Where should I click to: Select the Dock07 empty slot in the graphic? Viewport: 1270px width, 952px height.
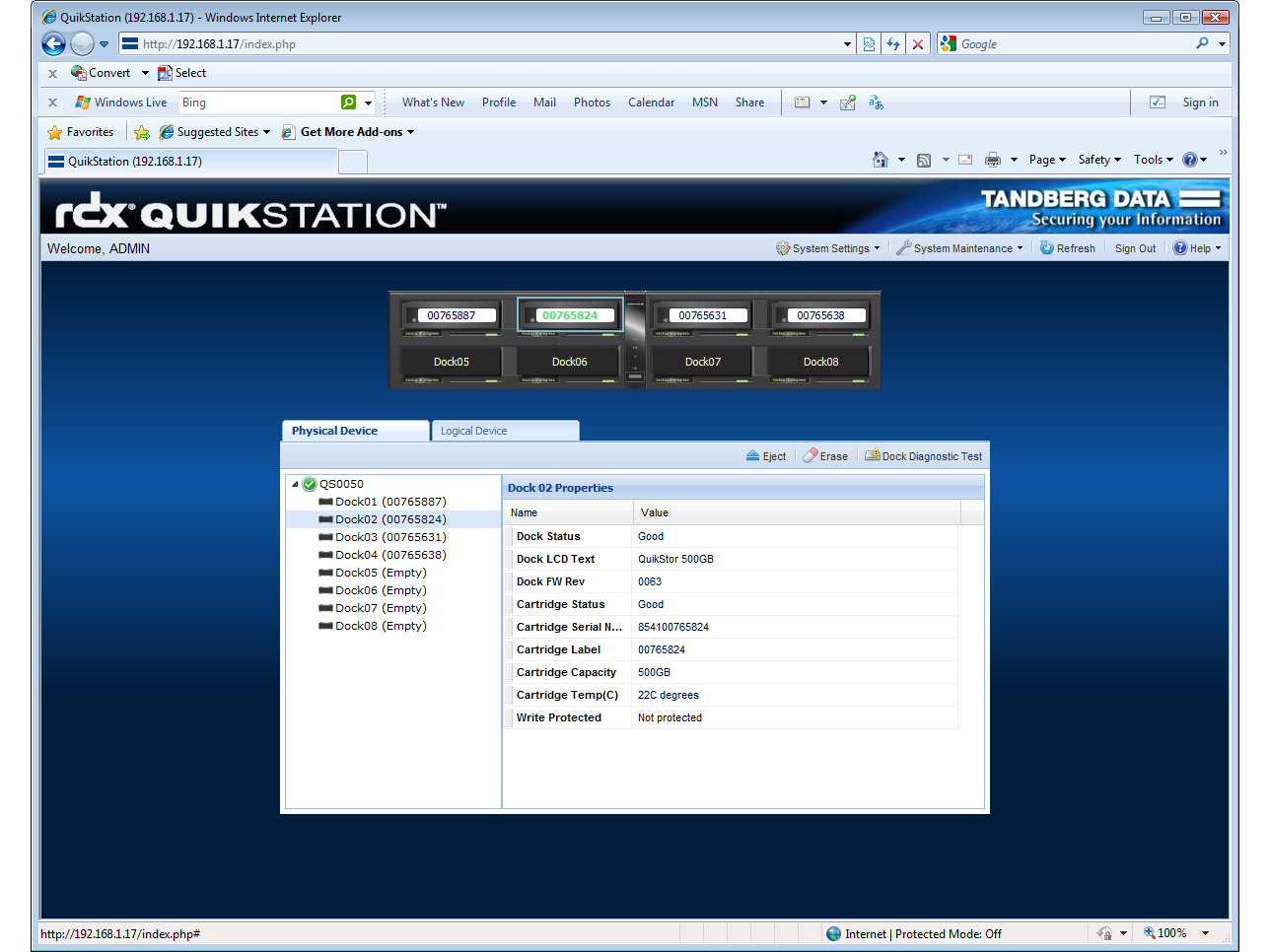pyautogui.click(x=702, y=362)
